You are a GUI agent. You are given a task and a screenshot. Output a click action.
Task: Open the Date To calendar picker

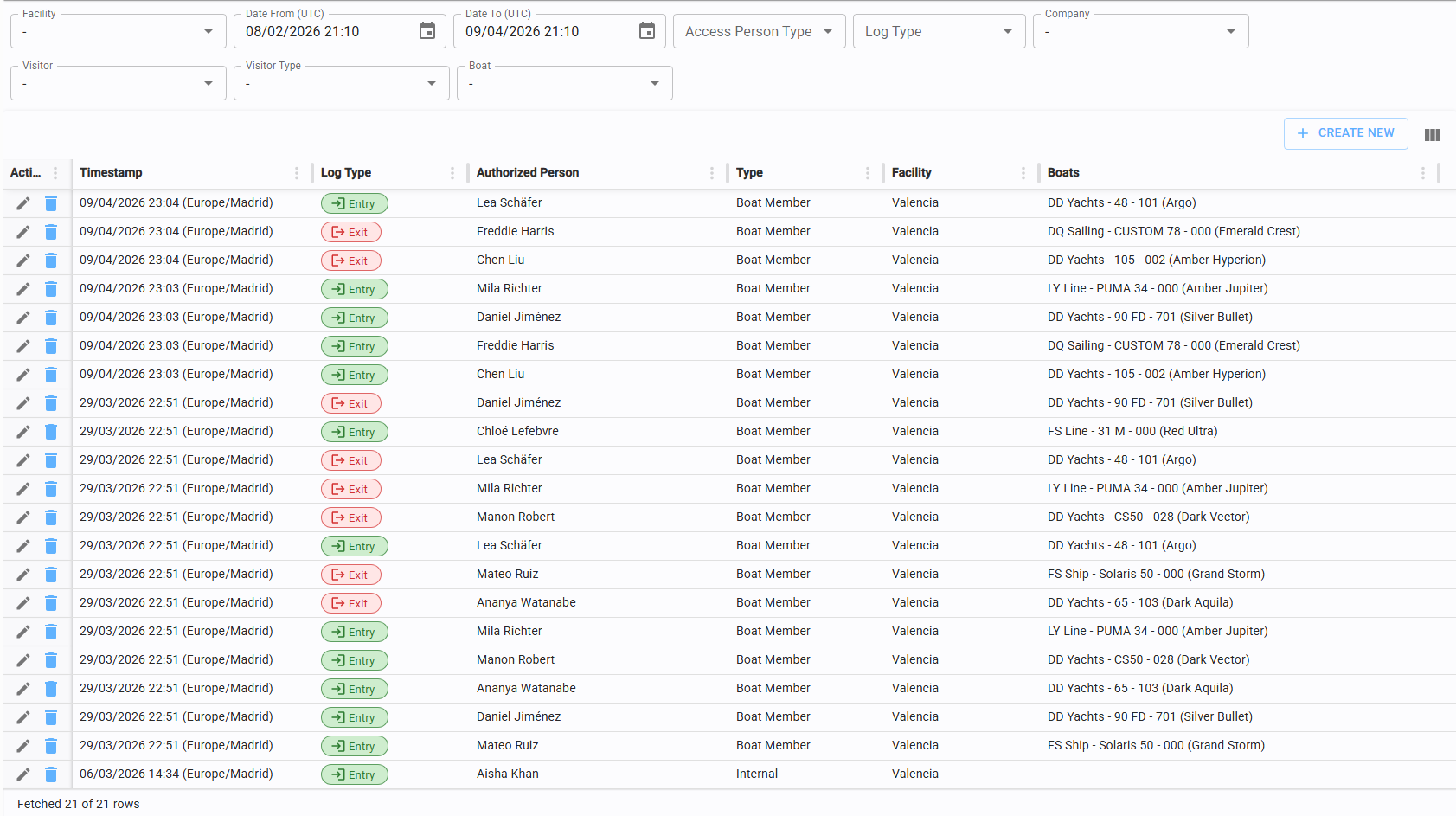tap(647, 31)
